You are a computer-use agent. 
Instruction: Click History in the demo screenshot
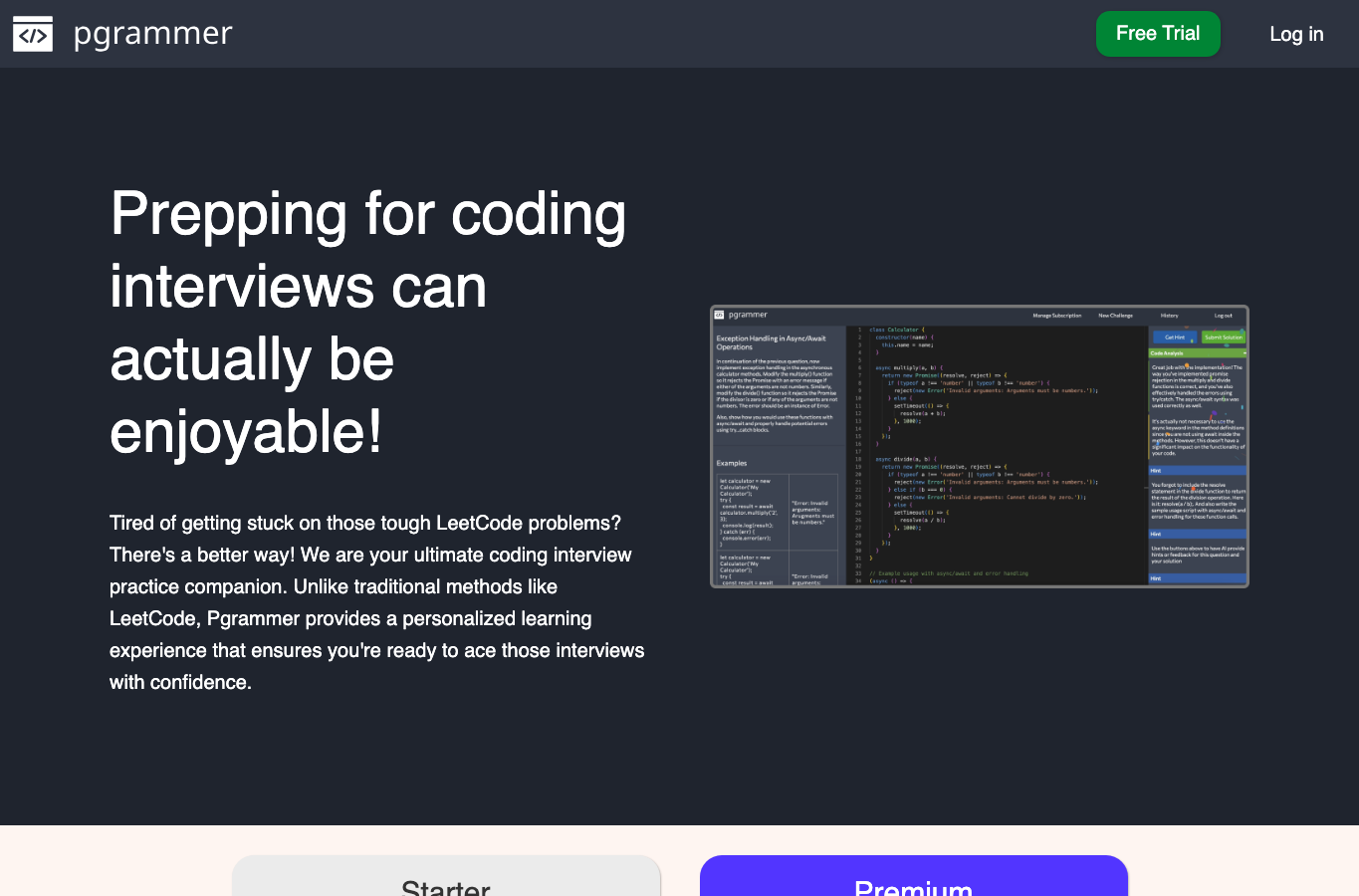[1170, 316]
